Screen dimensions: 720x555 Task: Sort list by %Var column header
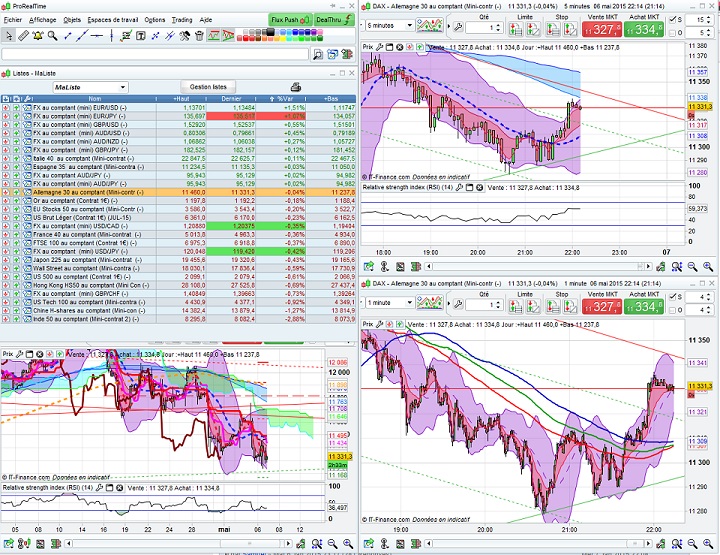[281, 99]
